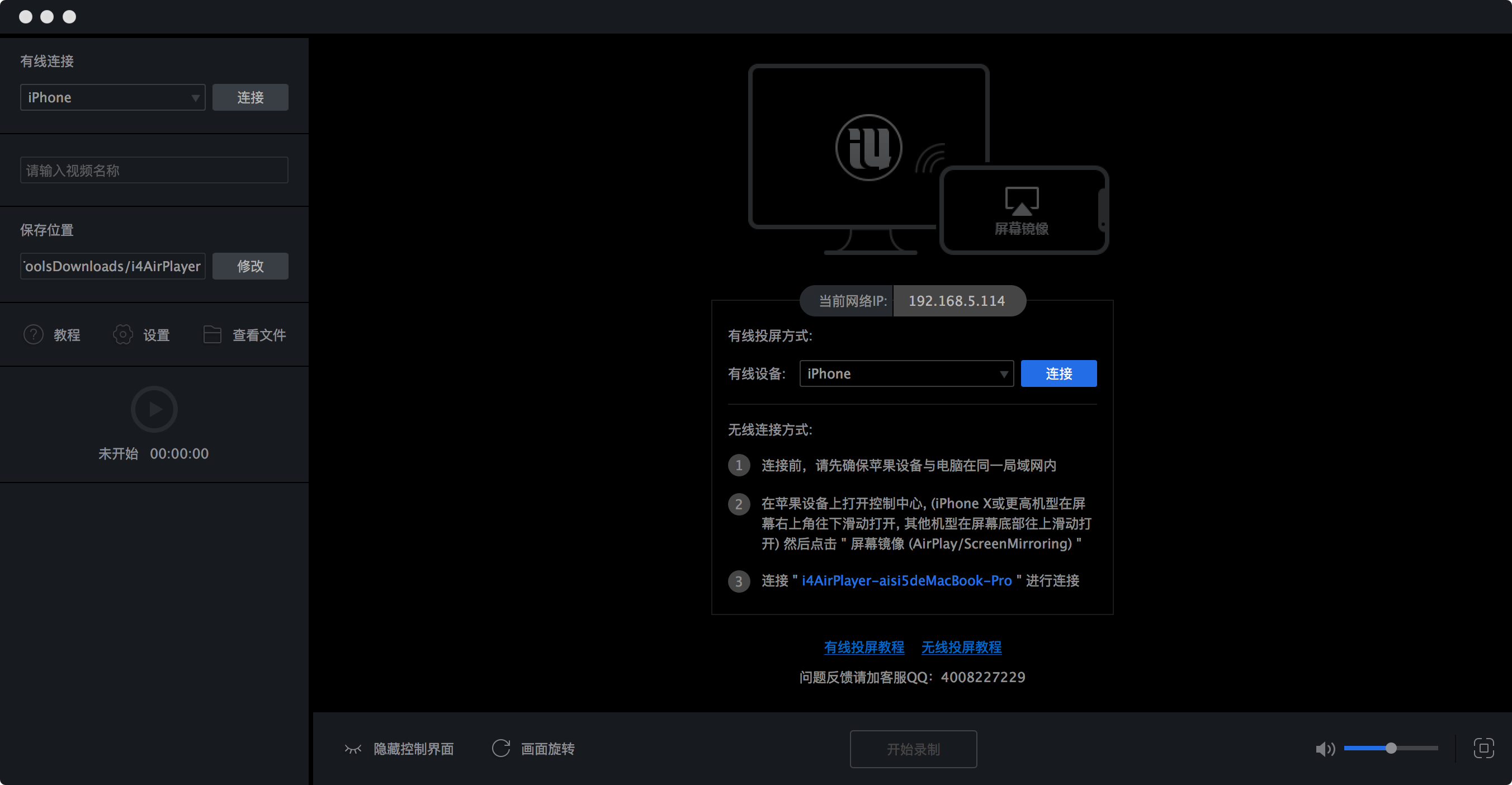Adjust the volume slider handle

pyautogui.click(x=1391, y=748)
